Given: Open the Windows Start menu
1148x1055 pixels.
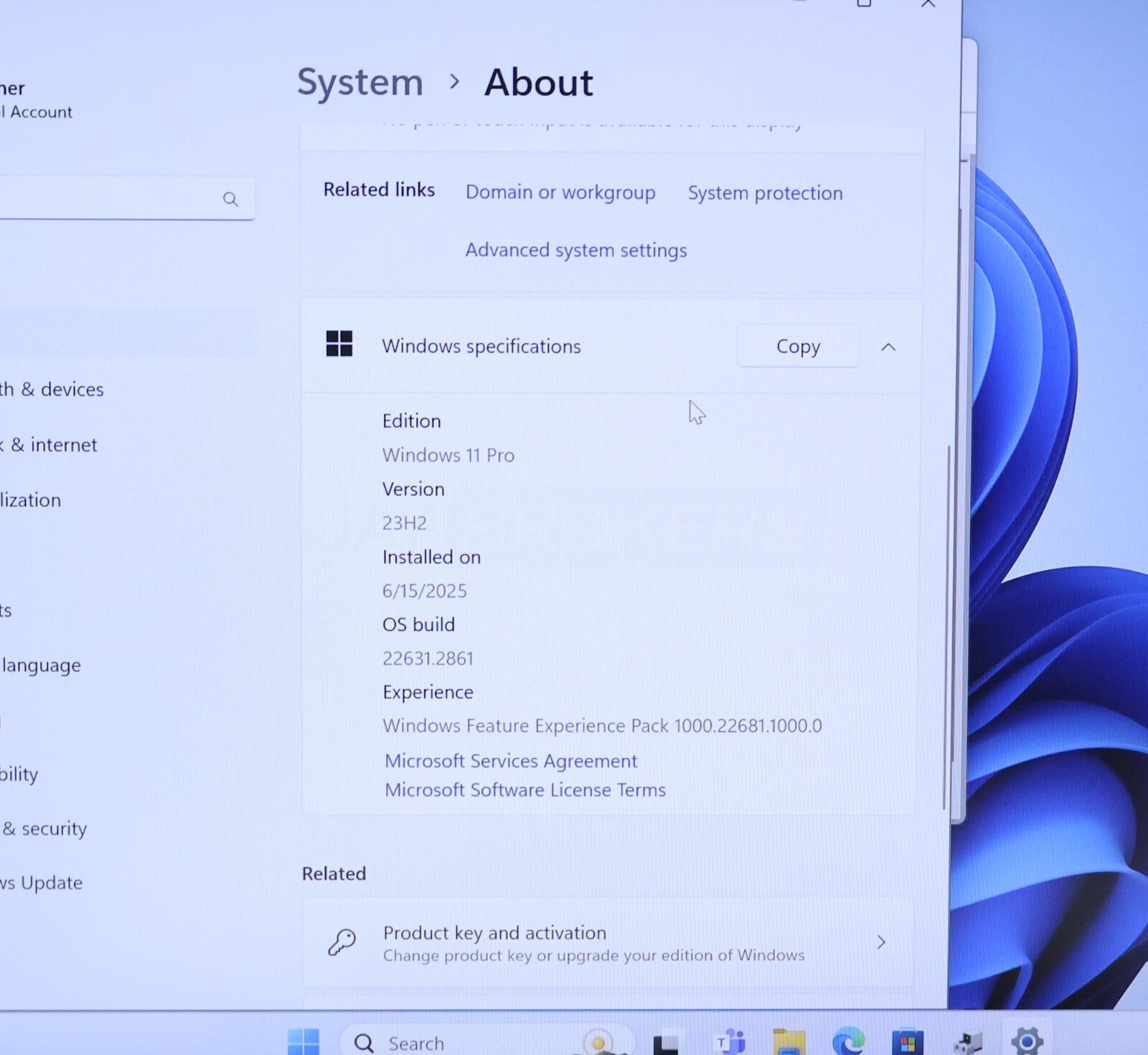Looking at the screenshot, I should pos(304,1041).
